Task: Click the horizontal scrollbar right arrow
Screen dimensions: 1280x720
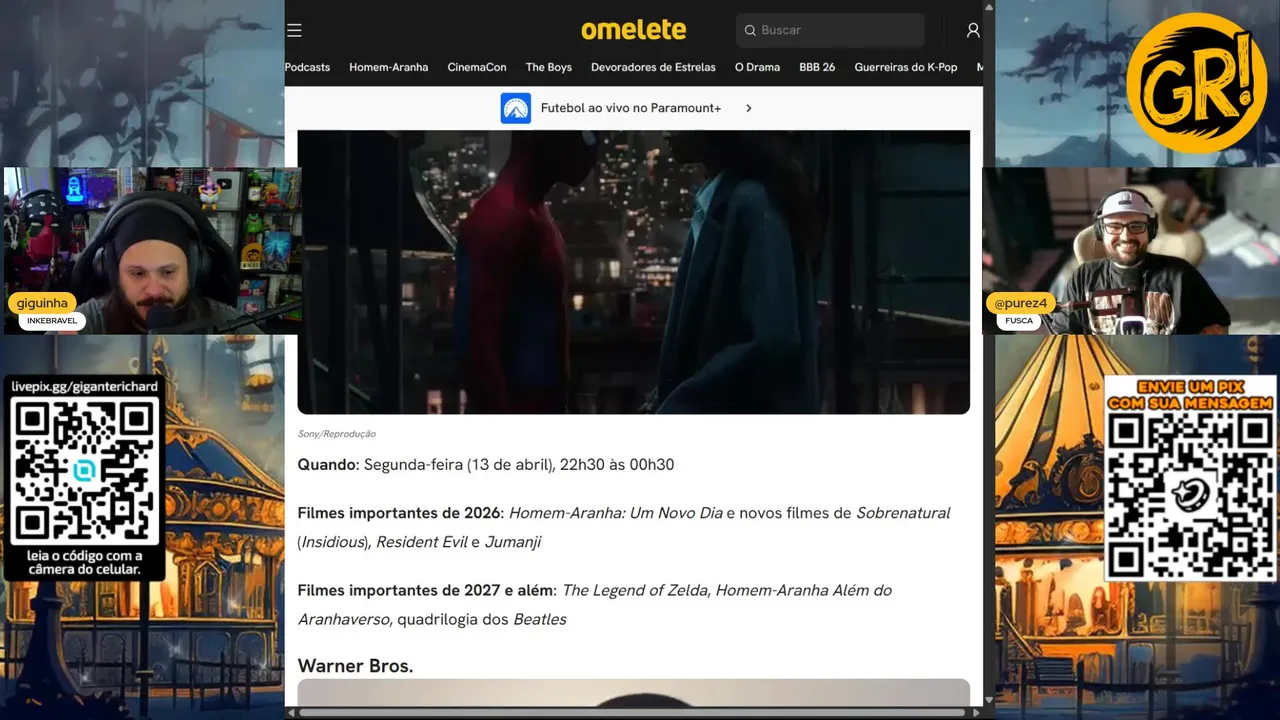Action: pos(976,713)
